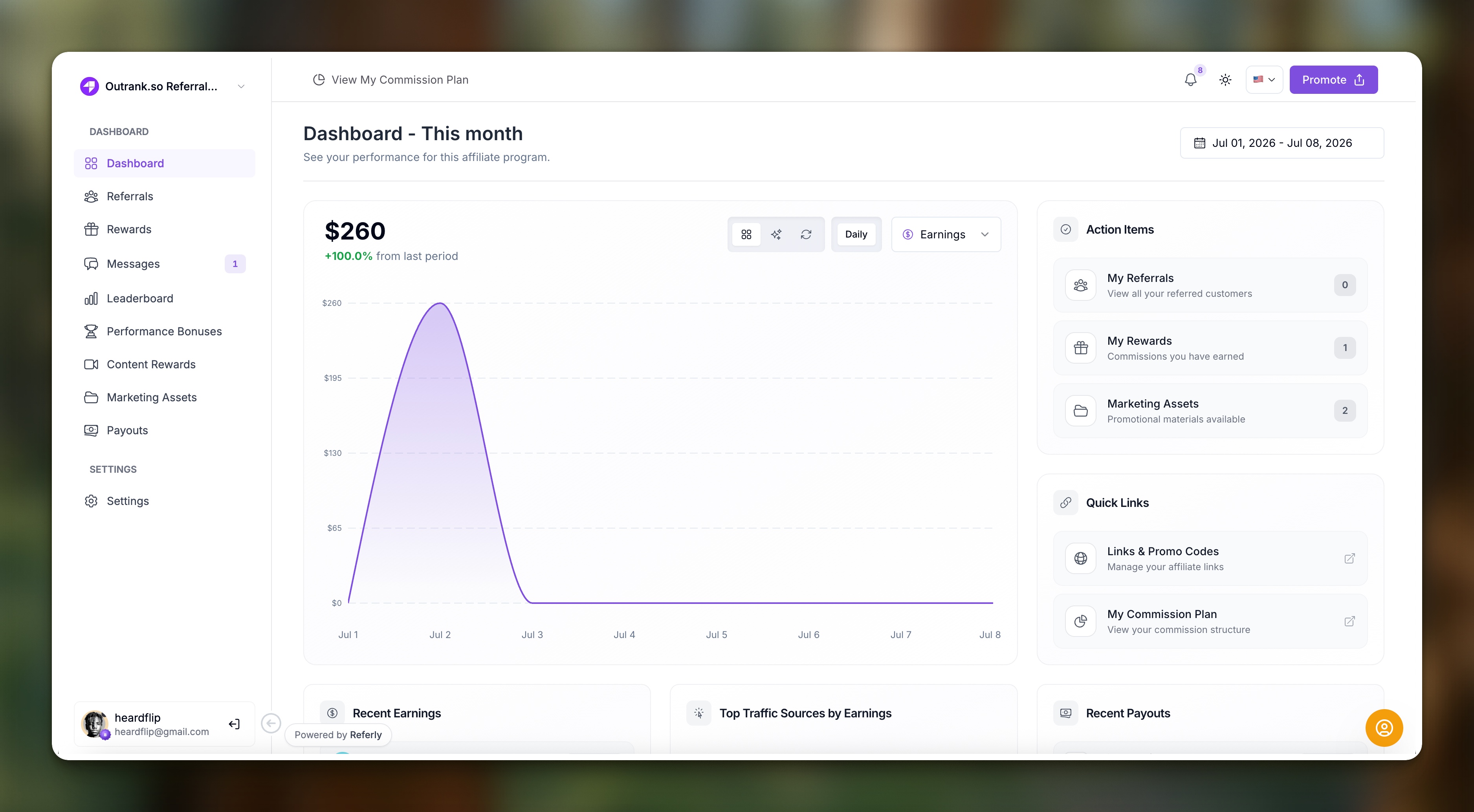Expand the Outrank.so Referral program switcher
The width and height of the screenshot is (1474, 812).
[x=241, y=86]
